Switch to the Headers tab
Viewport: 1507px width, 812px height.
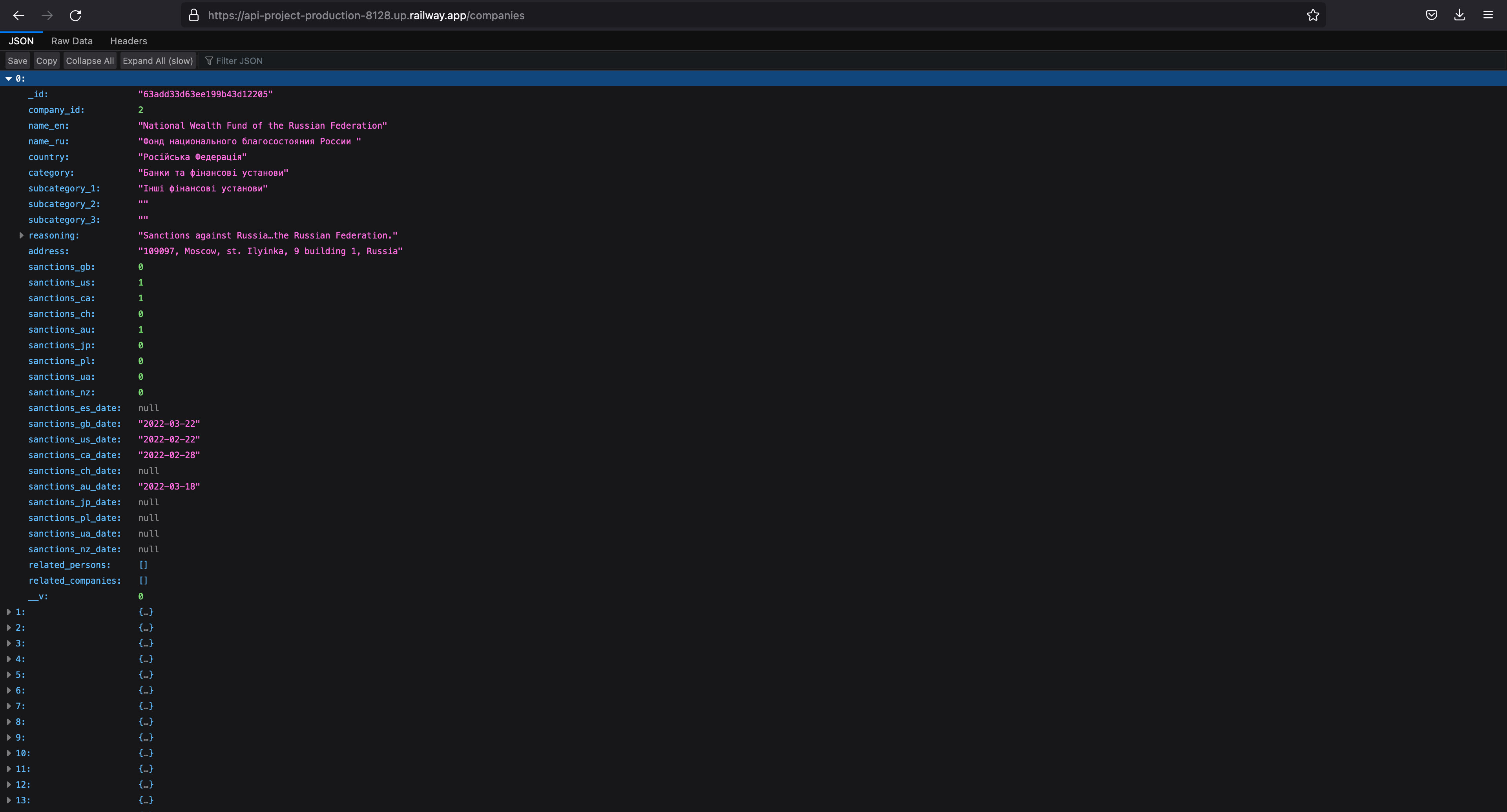pyautogui.click(x=128, y=41)
